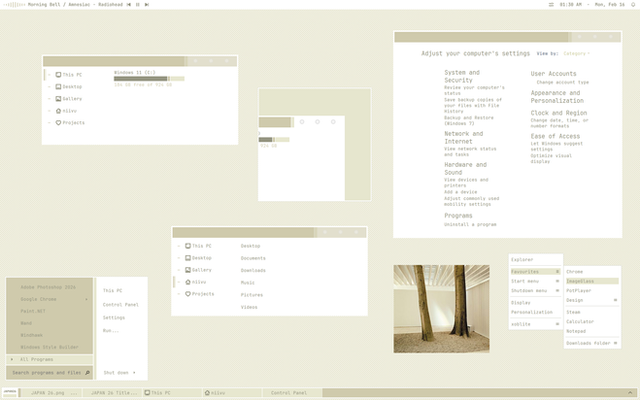Select nlivv home icon in the explorer listing Documents
The image size is (640, 400).
[188, 282]
